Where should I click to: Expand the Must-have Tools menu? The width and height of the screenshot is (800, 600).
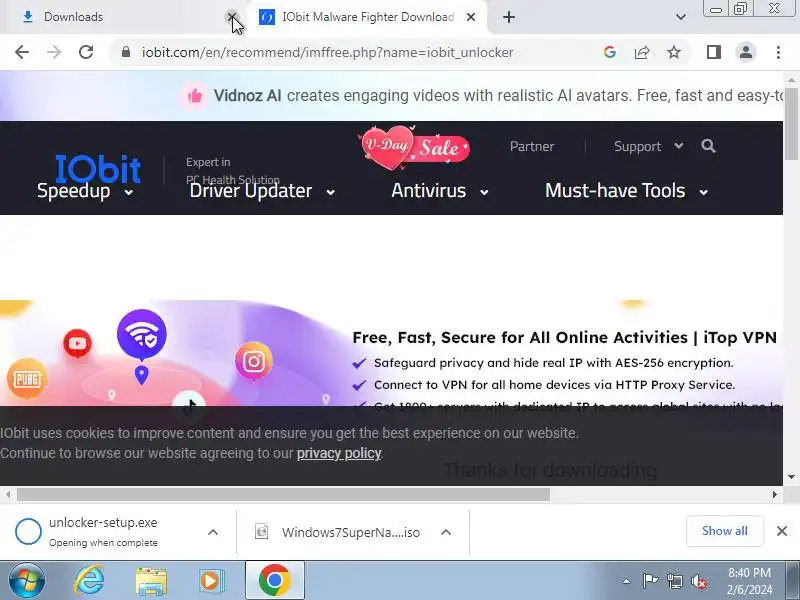coord(627,191)
